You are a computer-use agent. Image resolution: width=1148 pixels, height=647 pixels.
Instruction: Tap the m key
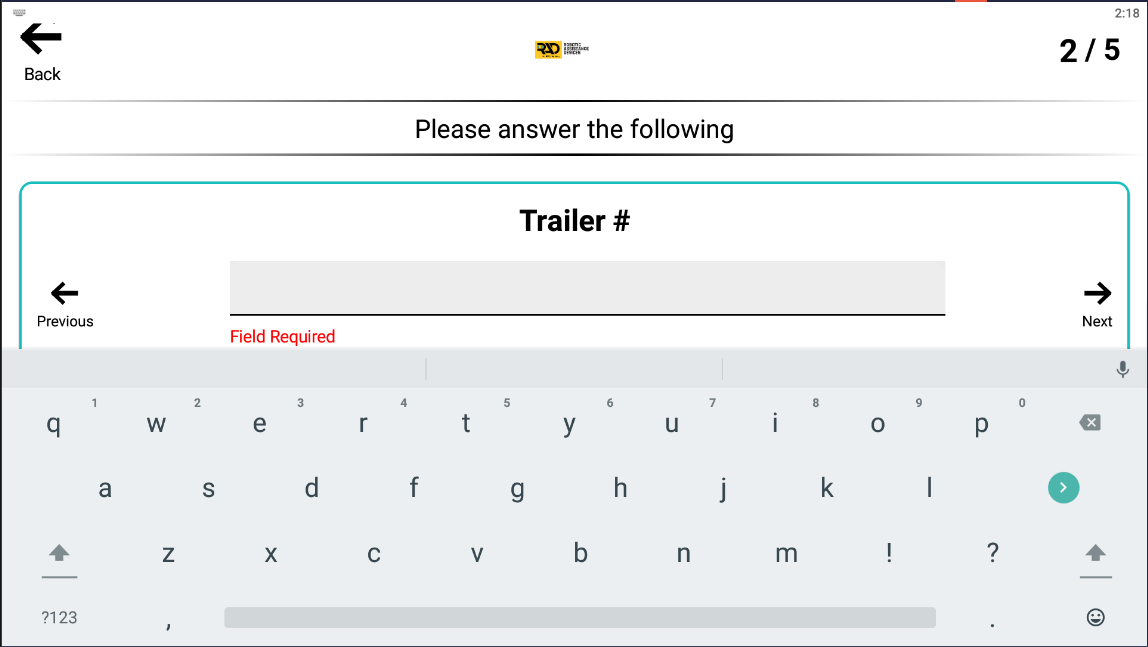coord(786,553)
